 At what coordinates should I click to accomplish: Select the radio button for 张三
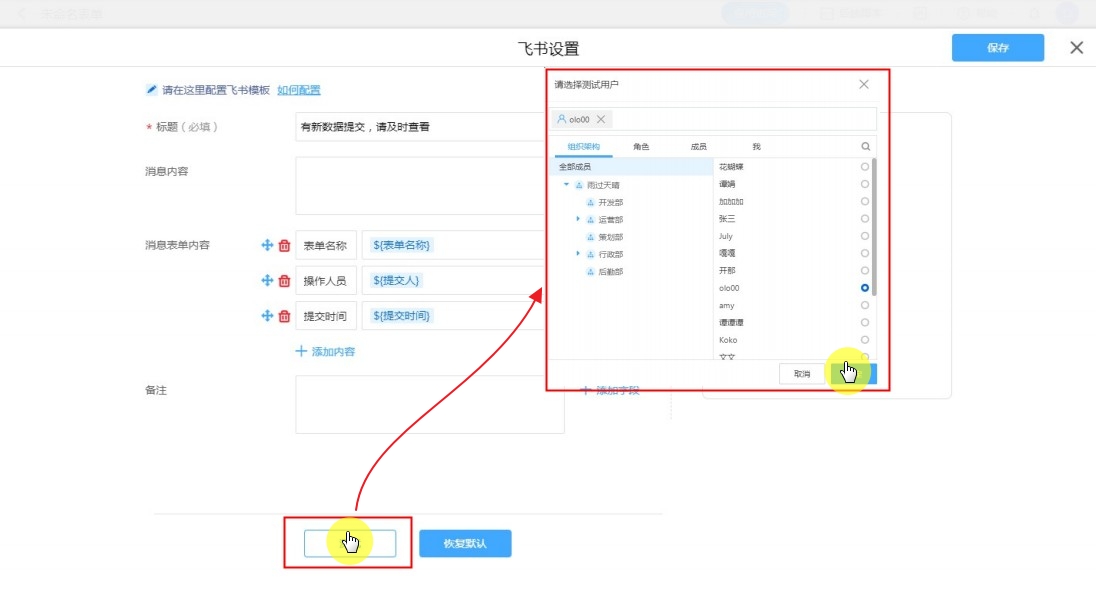(x=865, y=219)
